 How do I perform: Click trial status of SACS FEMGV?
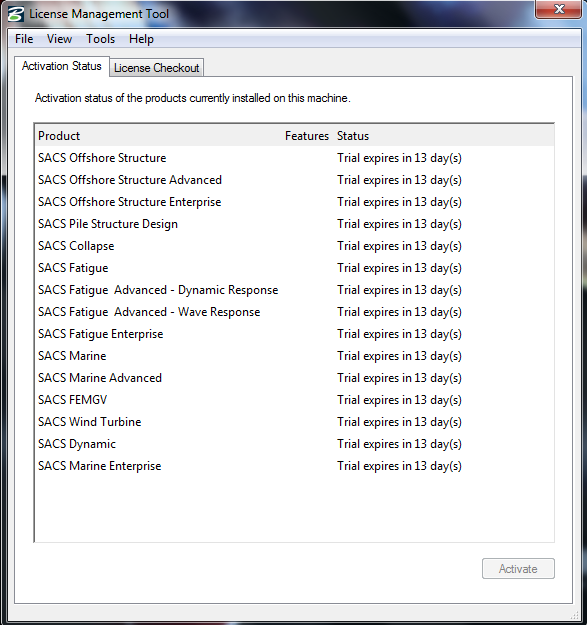pyautogui.click(x=399, y=400)
